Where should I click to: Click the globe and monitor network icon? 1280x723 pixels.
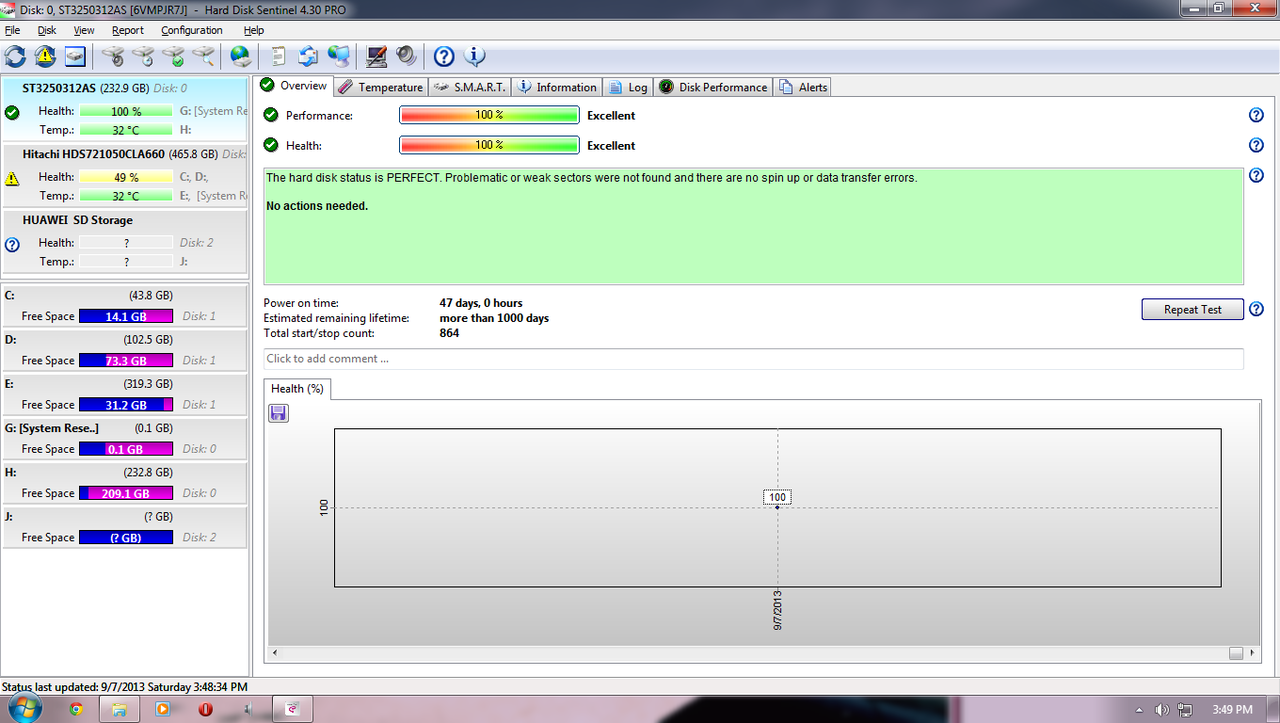pos(339,56)
